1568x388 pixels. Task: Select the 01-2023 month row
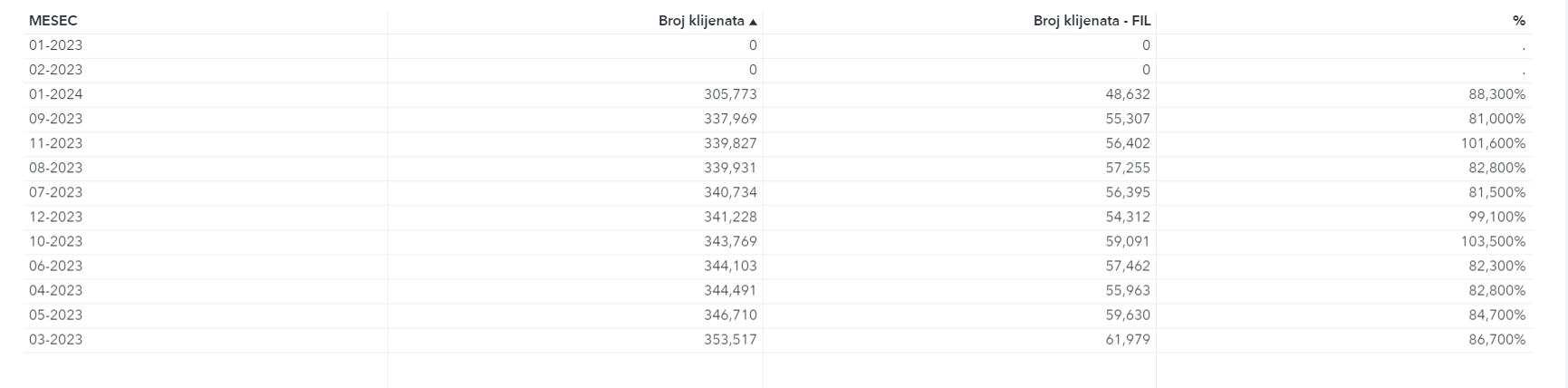(x=56, y=45)
